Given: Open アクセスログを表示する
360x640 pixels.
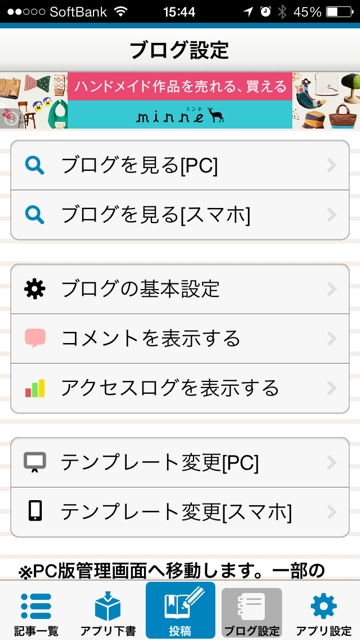Looking at the screenshot, I should point(180,388).
